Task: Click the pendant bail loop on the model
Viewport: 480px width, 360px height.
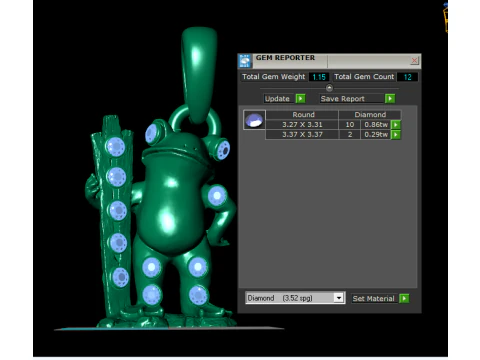Action: point(199,75)
